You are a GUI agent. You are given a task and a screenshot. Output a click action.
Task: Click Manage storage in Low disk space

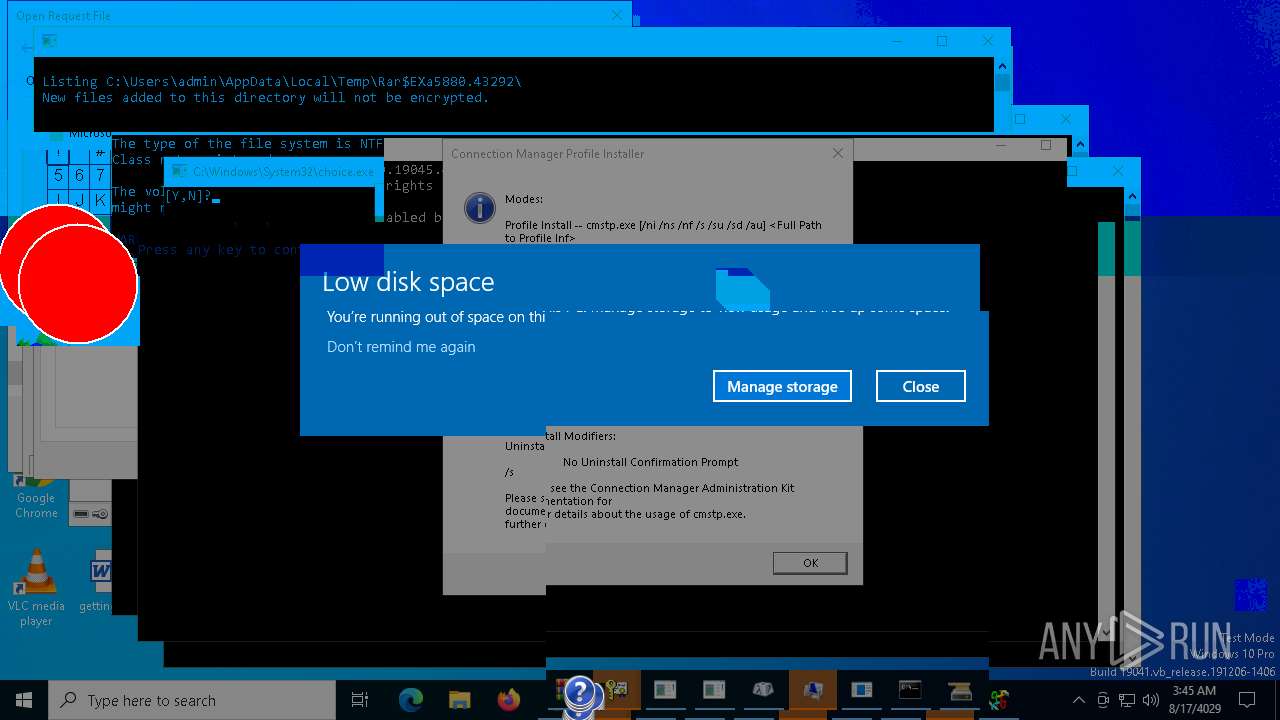(x=782, y=386)
